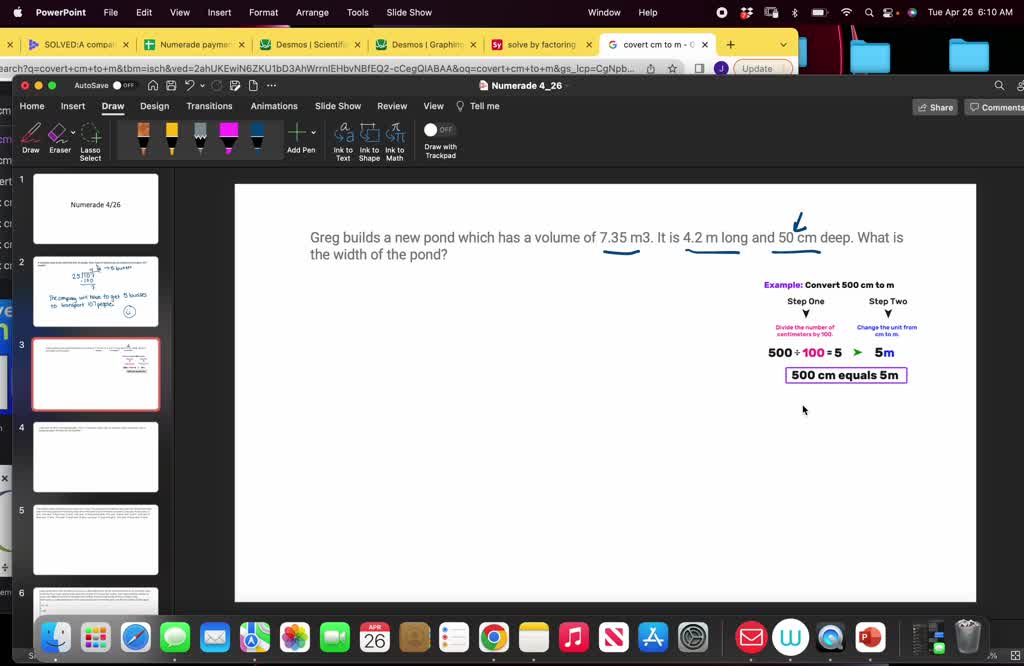1024x666 pixels.
Task: Open the Arrange menu in menu bar
Action: pyautogui.click(x=312, y=13)
